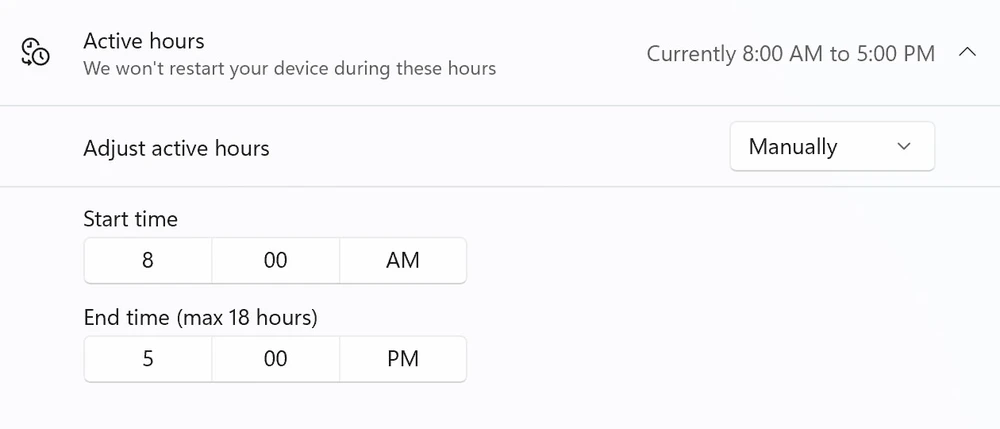Screen dimensions: 1000x429
Task: Select the End time minutes field
Action: 276,359
